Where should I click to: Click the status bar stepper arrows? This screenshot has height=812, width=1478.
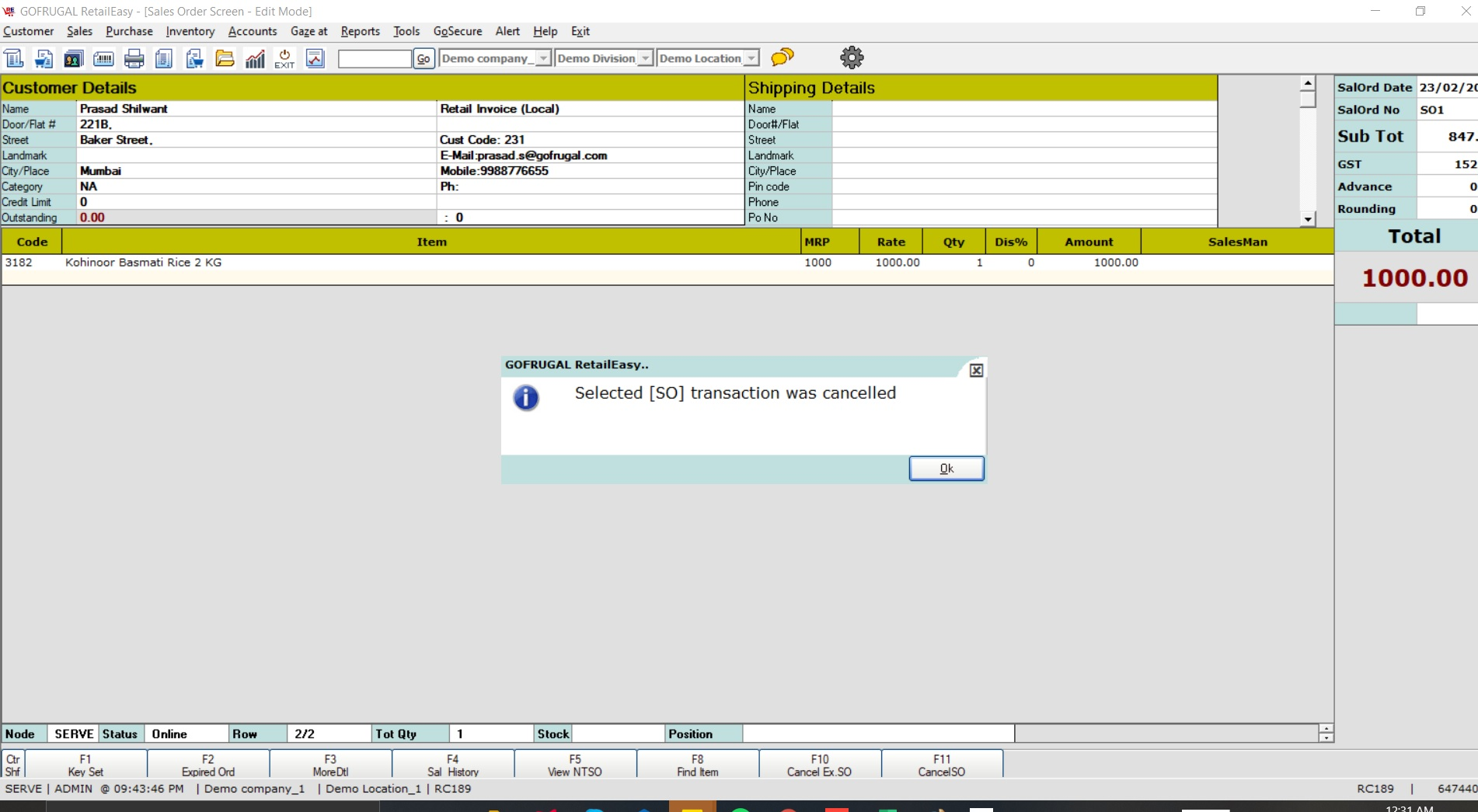point(1326,734)
